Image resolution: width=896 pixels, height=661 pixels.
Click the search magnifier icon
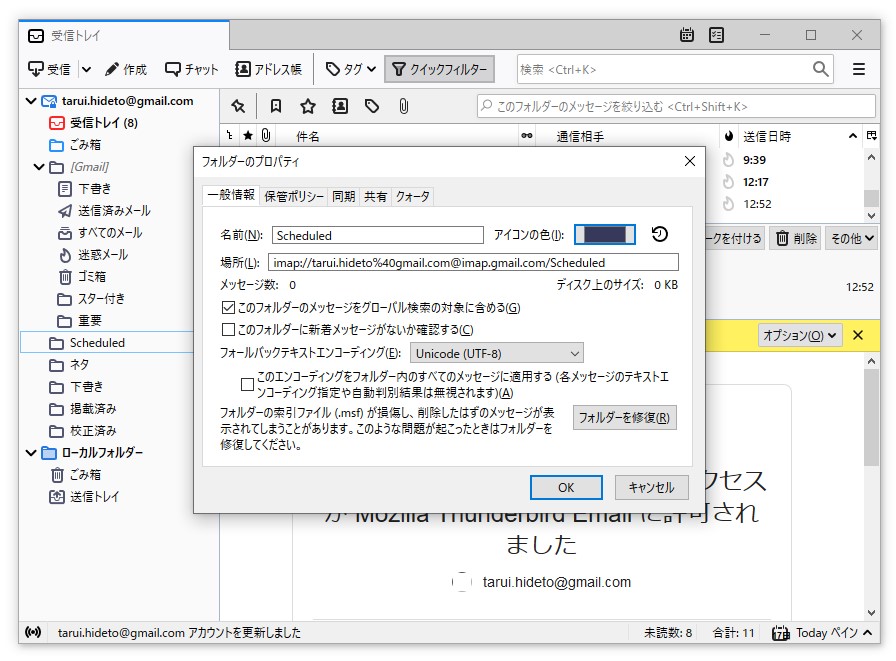[x=821, y=69]
